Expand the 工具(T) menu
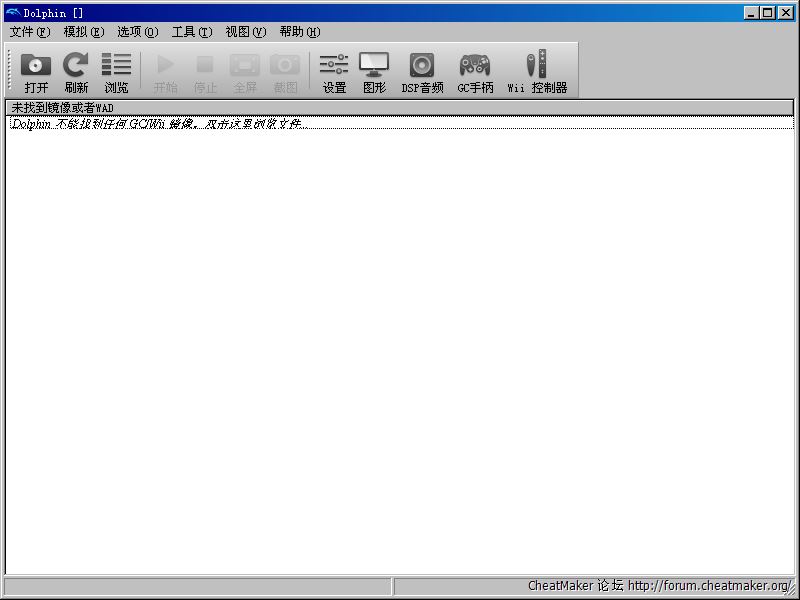The image size is (800, 600). pyautogui.click(x=191, y=32)
